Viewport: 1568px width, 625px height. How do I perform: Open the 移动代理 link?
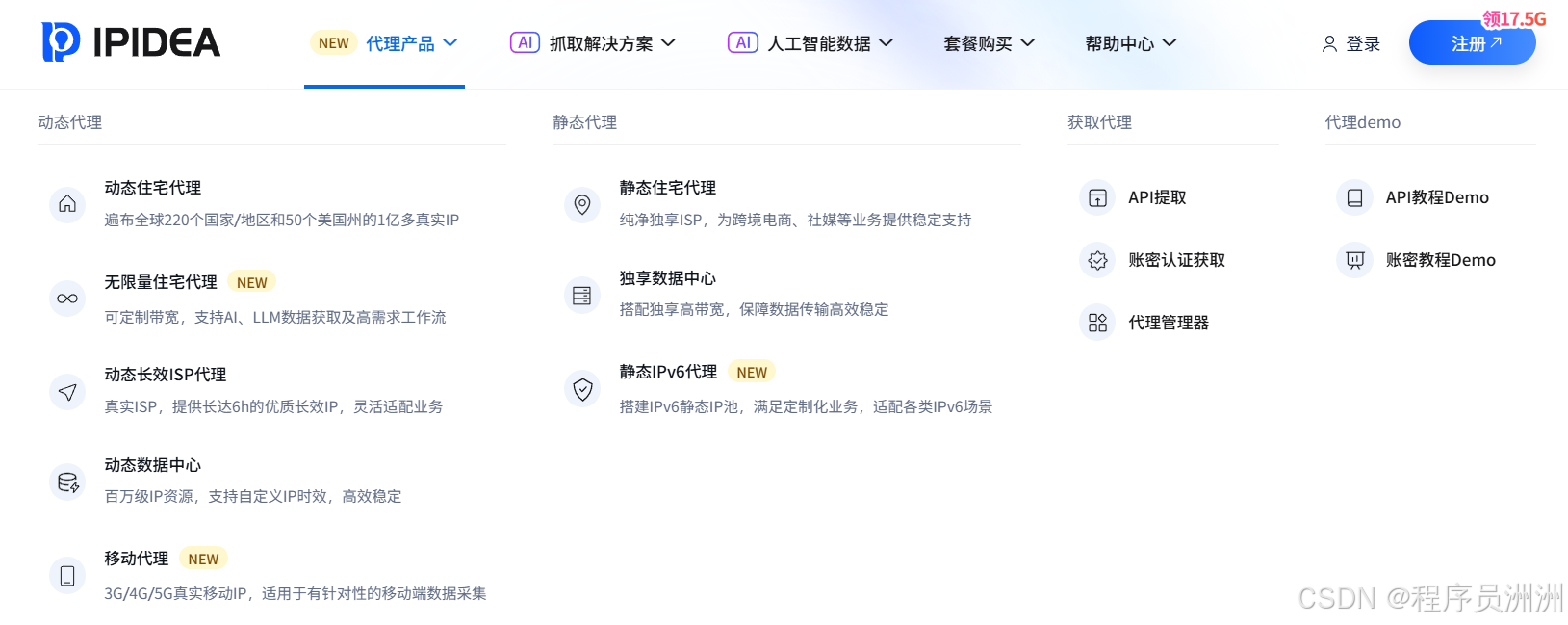[137, 559]
